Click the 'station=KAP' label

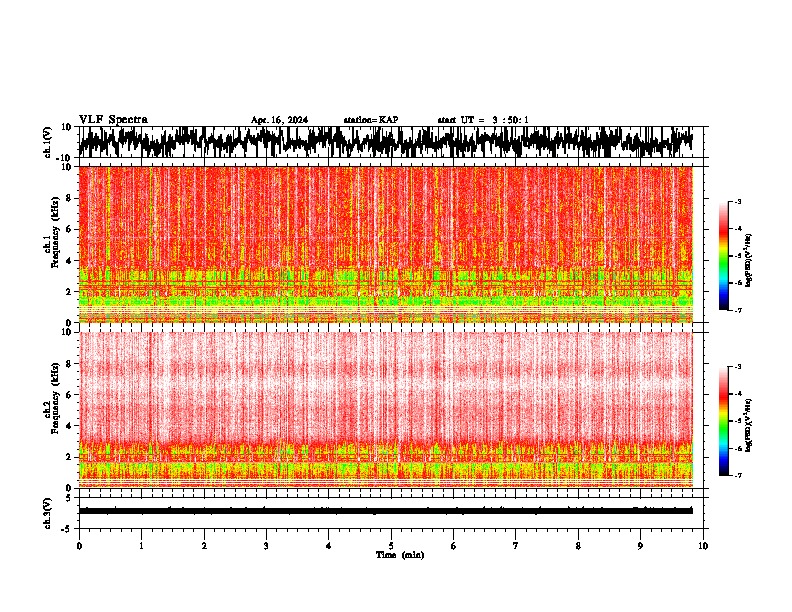tap(371, 120)
